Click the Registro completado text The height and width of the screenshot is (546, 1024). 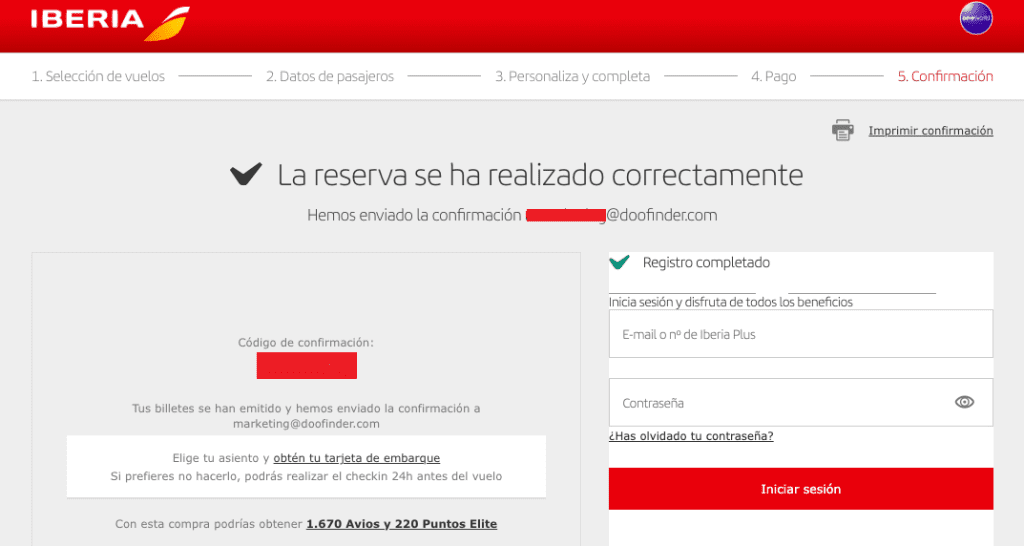(x=706, y=263)
